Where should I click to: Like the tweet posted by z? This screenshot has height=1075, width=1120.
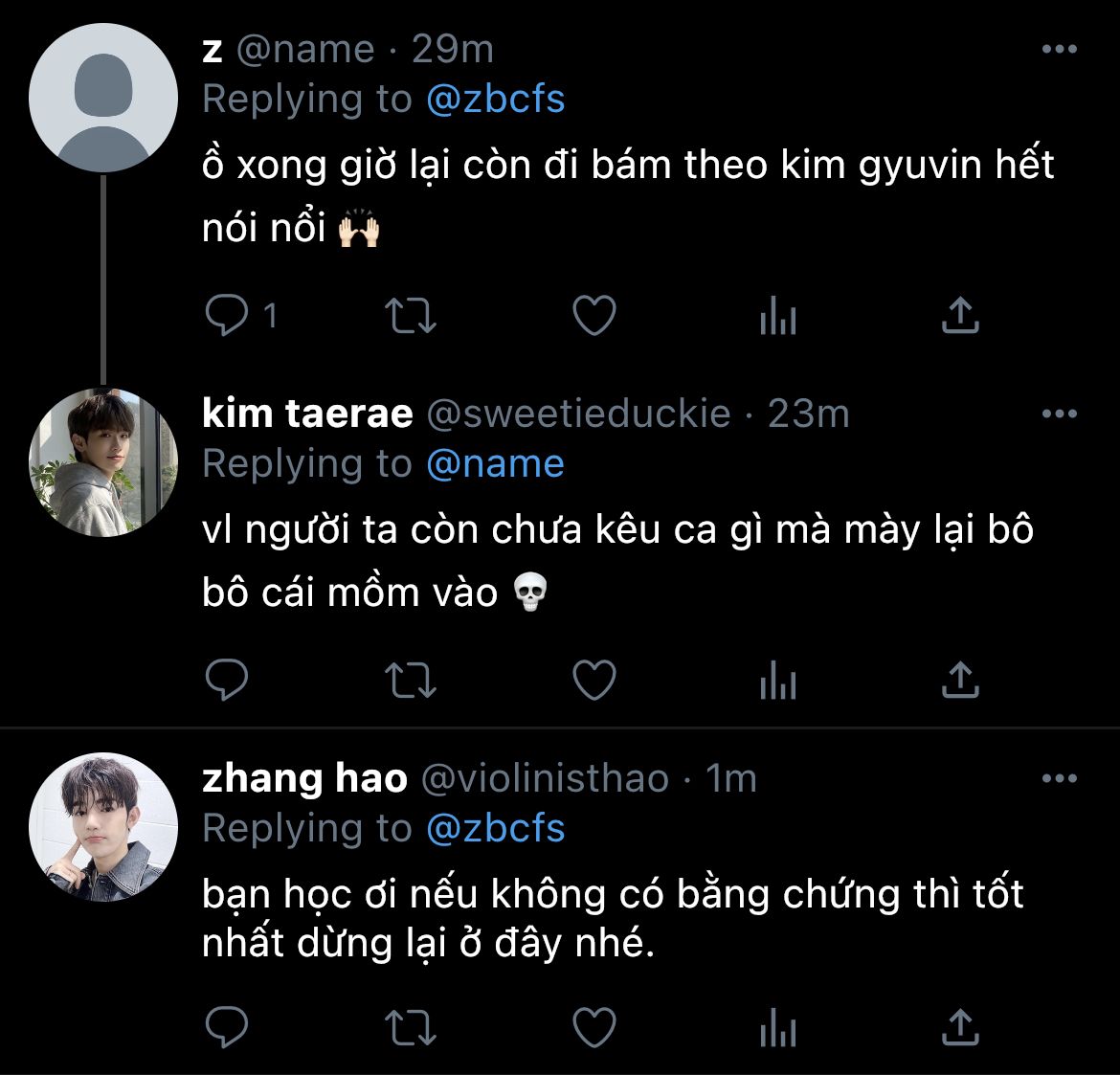[594, 315]
